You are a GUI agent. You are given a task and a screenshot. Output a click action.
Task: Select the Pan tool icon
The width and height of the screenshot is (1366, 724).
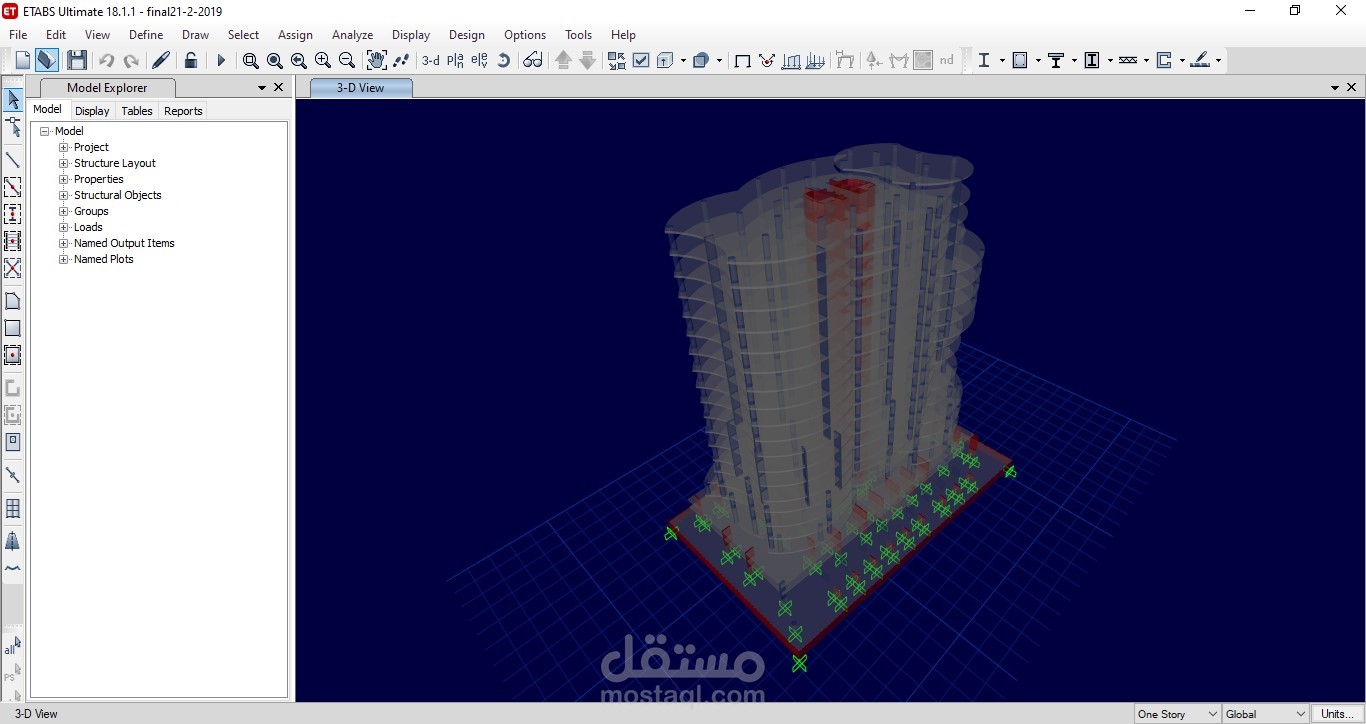tap(376, 60)
